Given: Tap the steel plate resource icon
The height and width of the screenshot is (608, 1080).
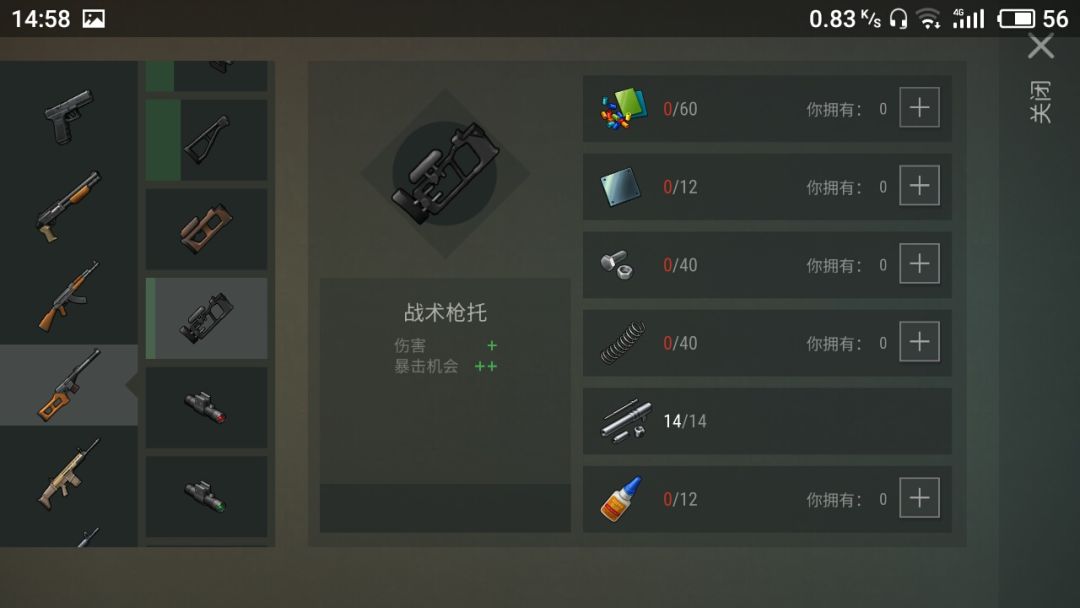Looking at the screenshot, I should [620, 187].
